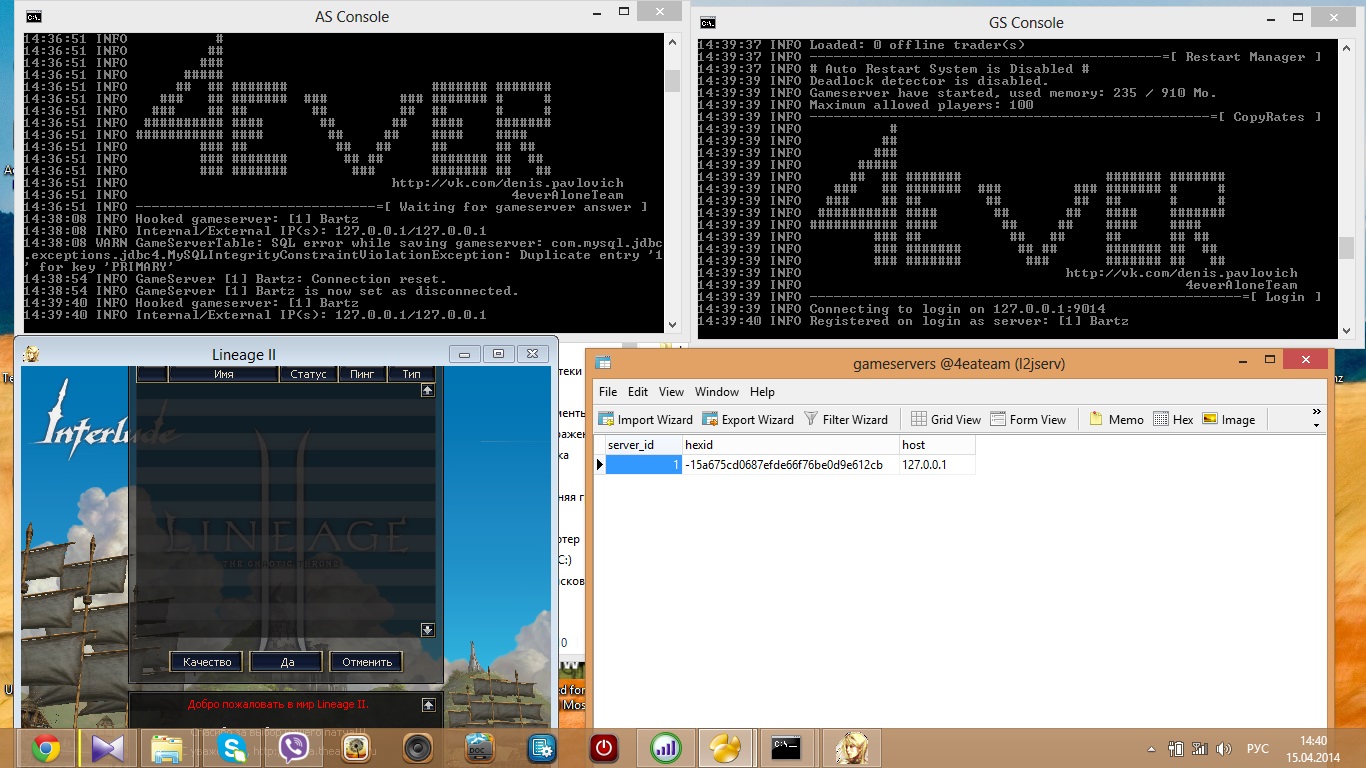
Task: Click the green signal-bars app icon on taskbar
Action: pyautogui.click(x=665, y=748)
